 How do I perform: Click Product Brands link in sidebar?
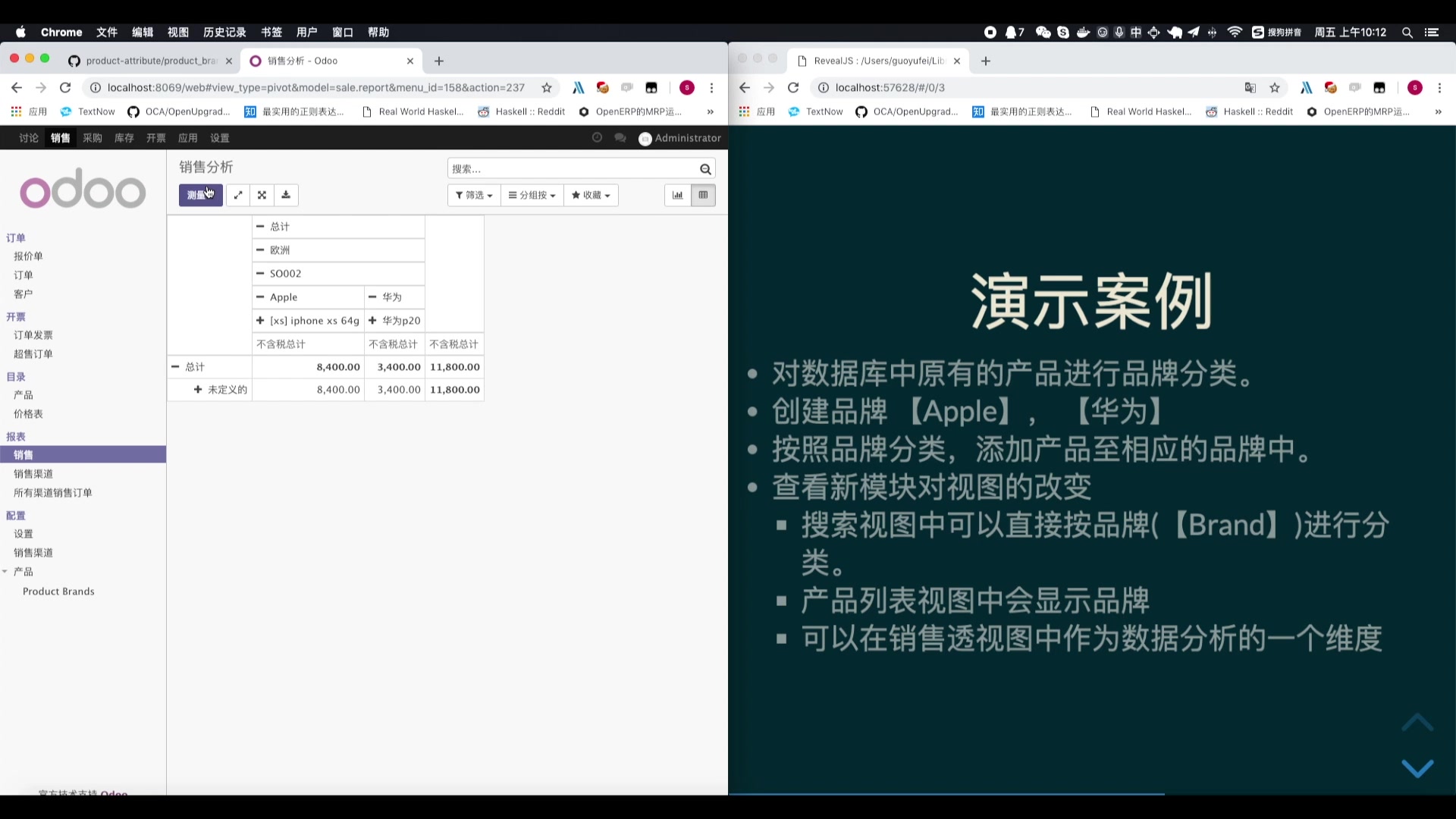58,591
